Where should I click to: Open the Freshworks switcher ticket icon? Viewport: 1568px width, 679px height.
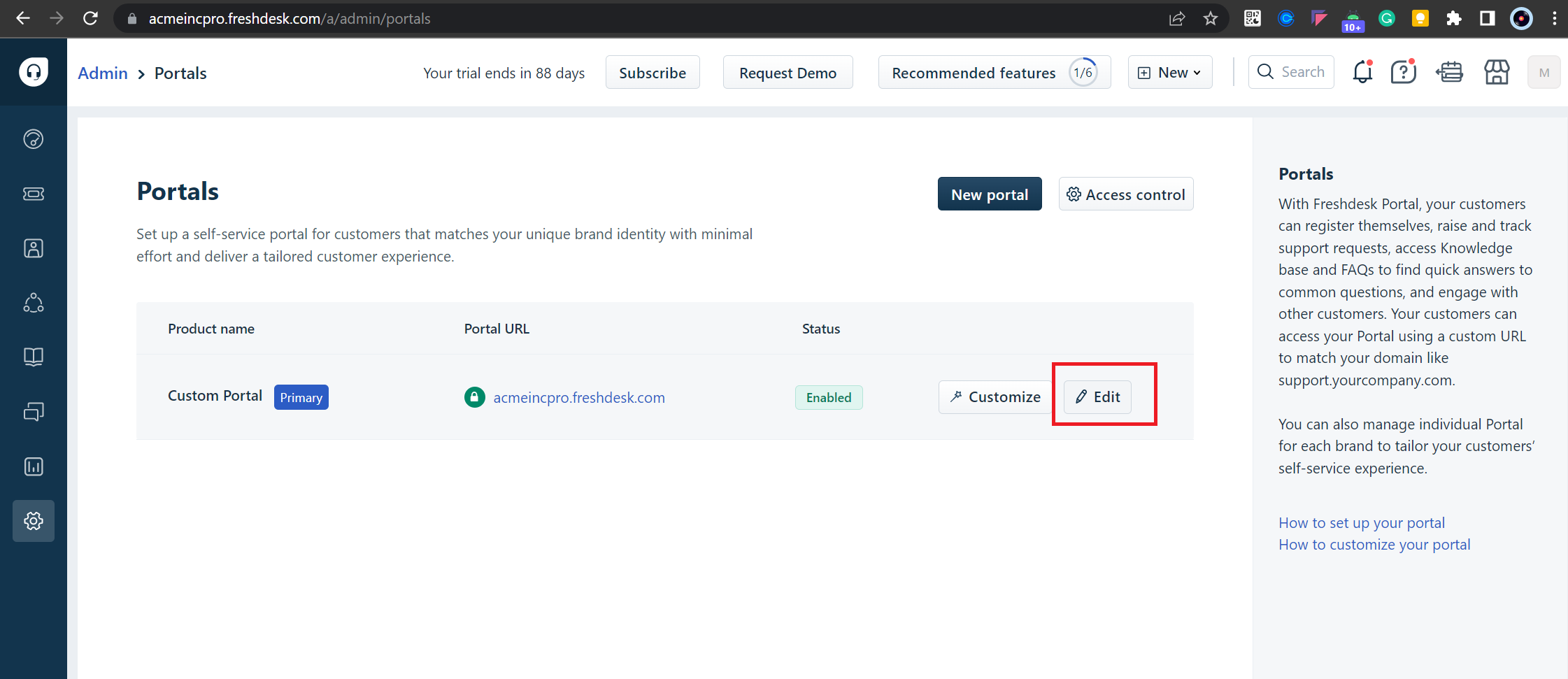(x=1450, y=72)
